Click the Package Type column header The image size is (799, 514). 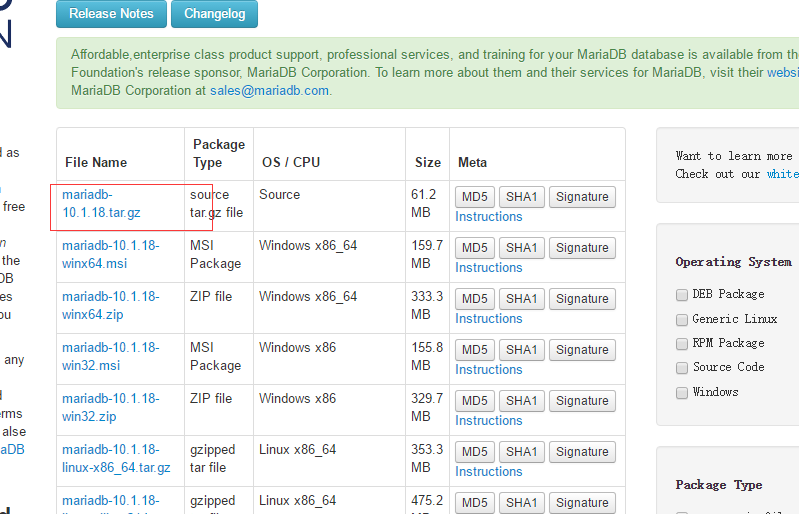(x=219, y=153)
